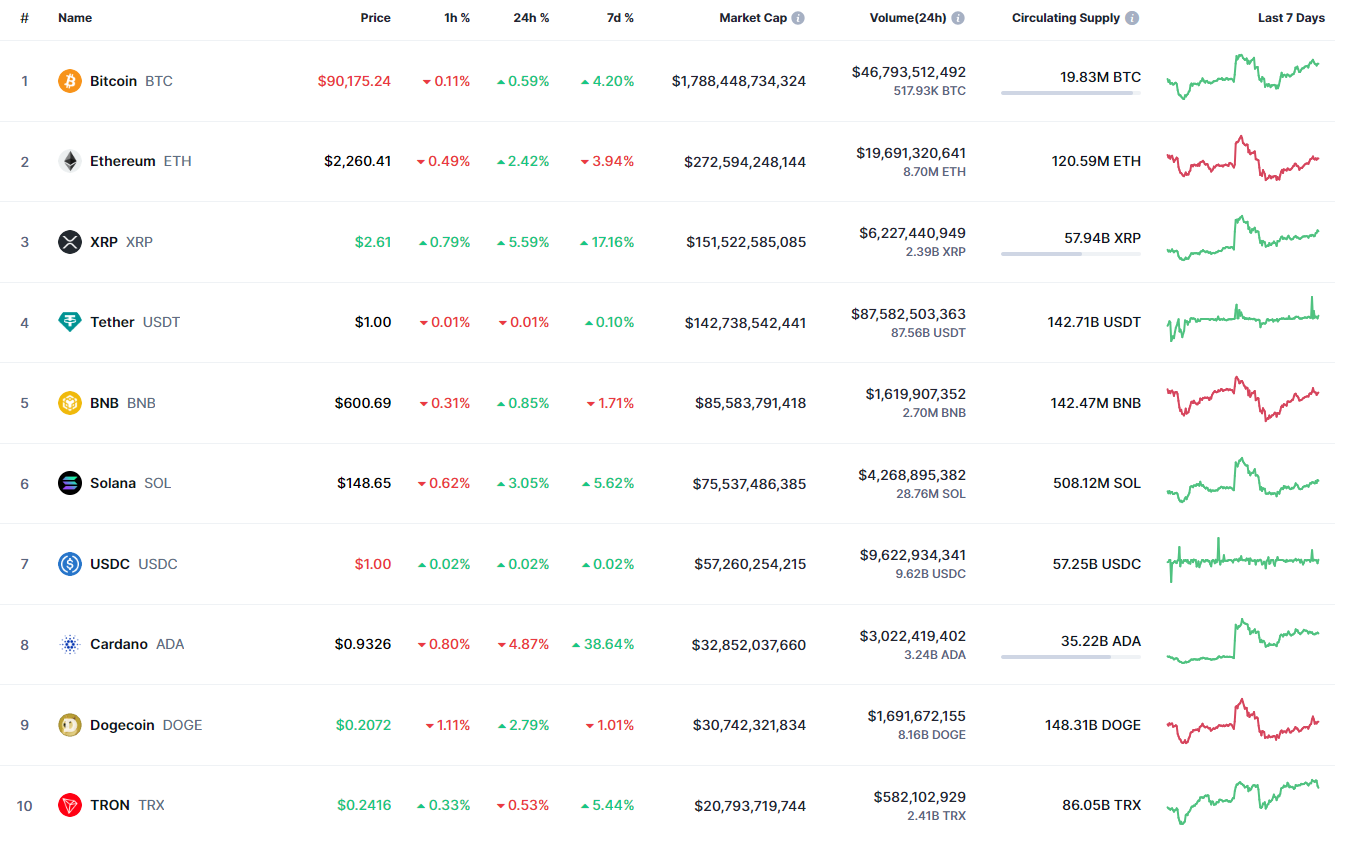Click the Ethereum diamond logo icon
The image size is (1347, 841).
click(70, 161)
